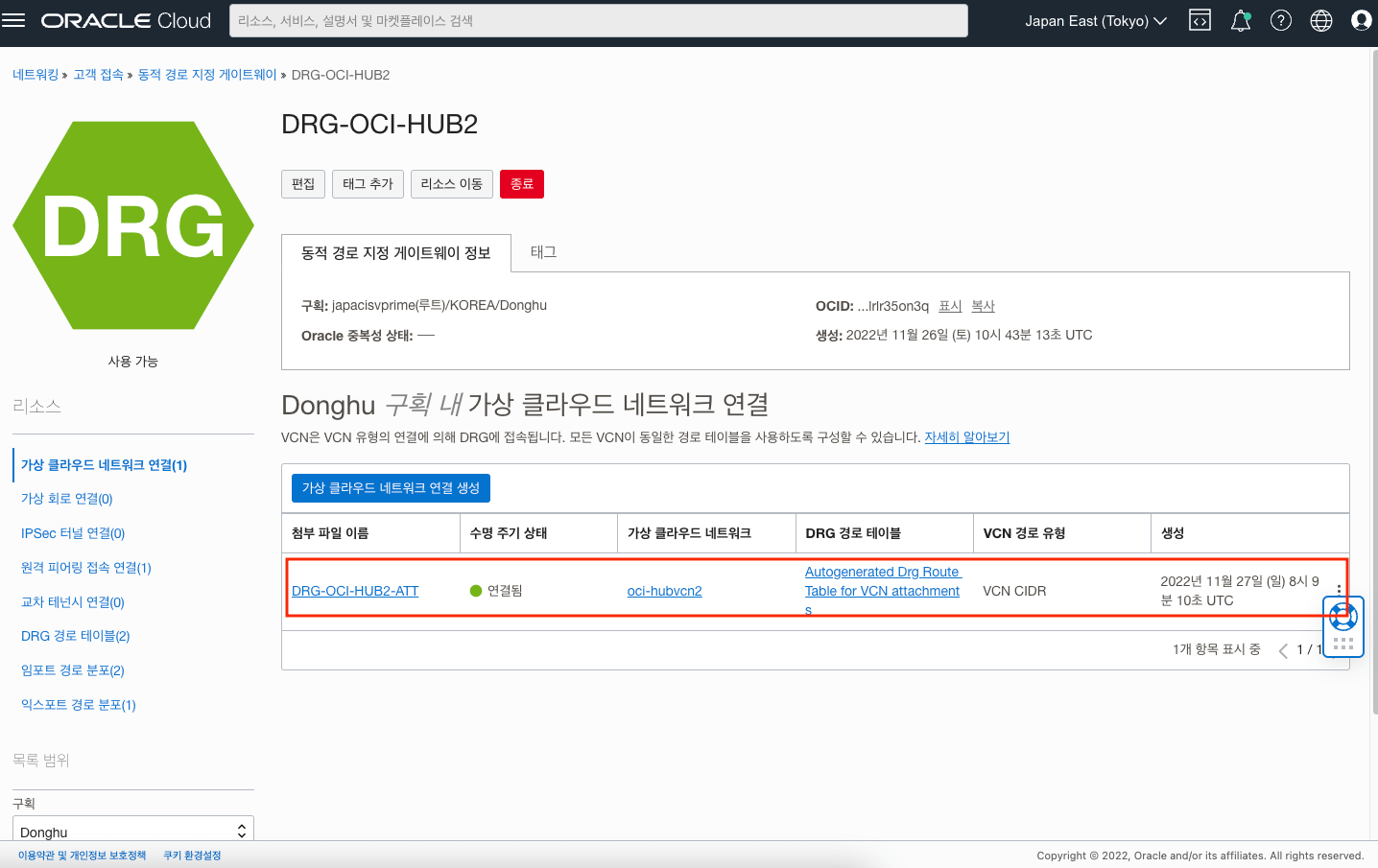Open help with the question mark icon

[x=1280, y=19]
